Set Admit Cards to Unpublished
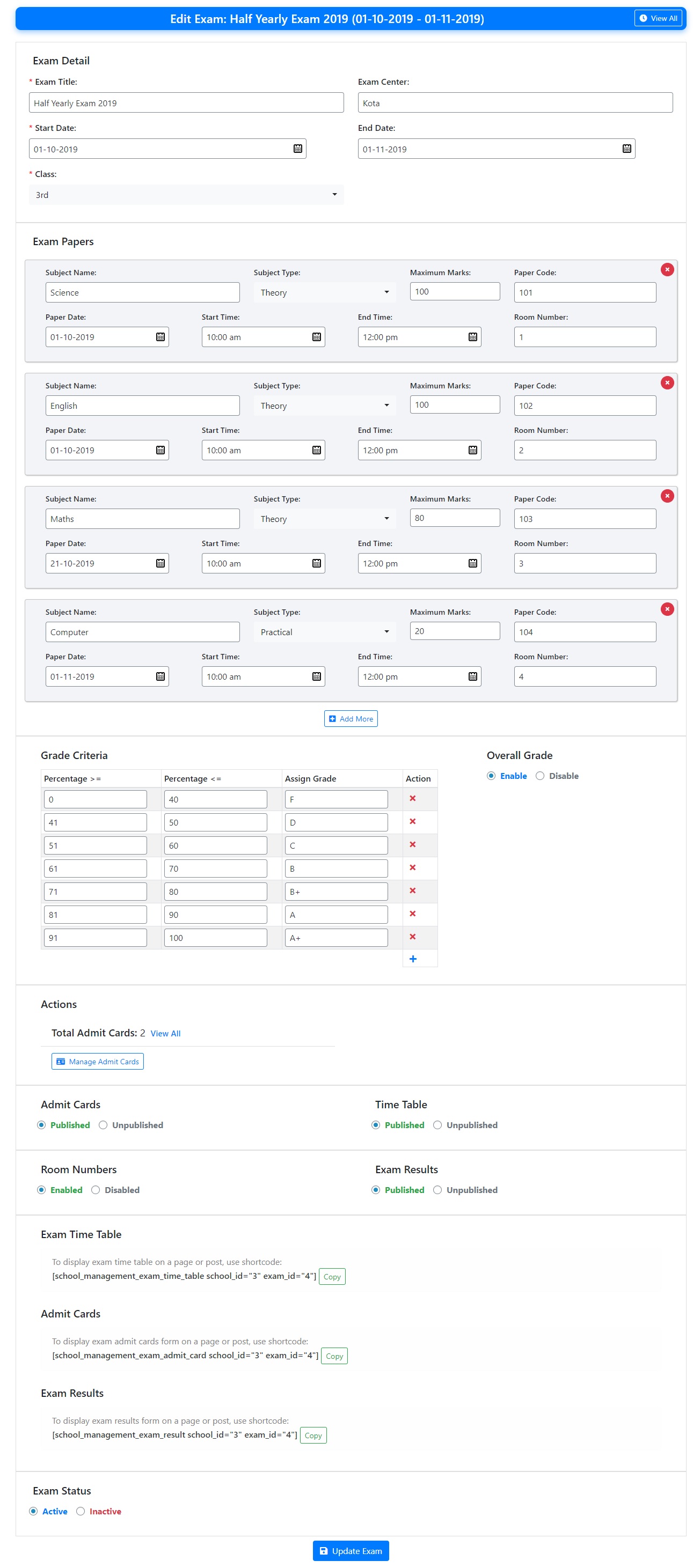Image resolution: width=693 pixels, height=1568 pixels. (103, 1125)
